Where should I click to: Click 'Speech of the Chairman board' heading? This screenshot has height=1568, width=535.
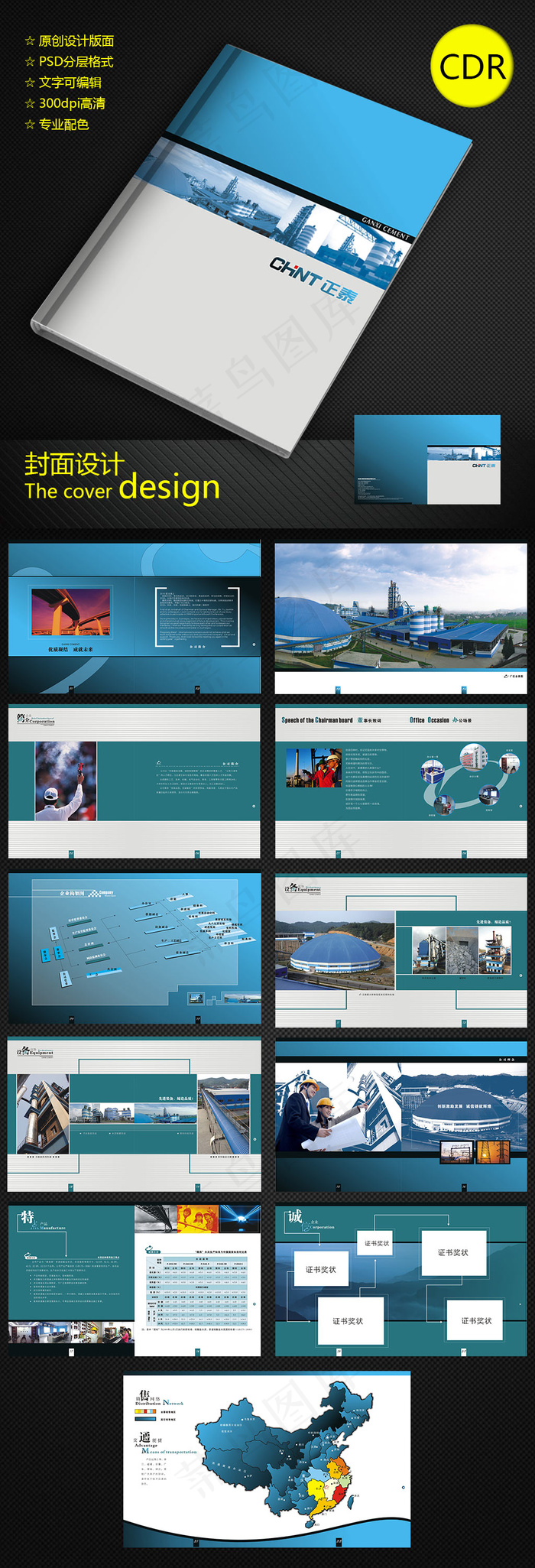317,720
